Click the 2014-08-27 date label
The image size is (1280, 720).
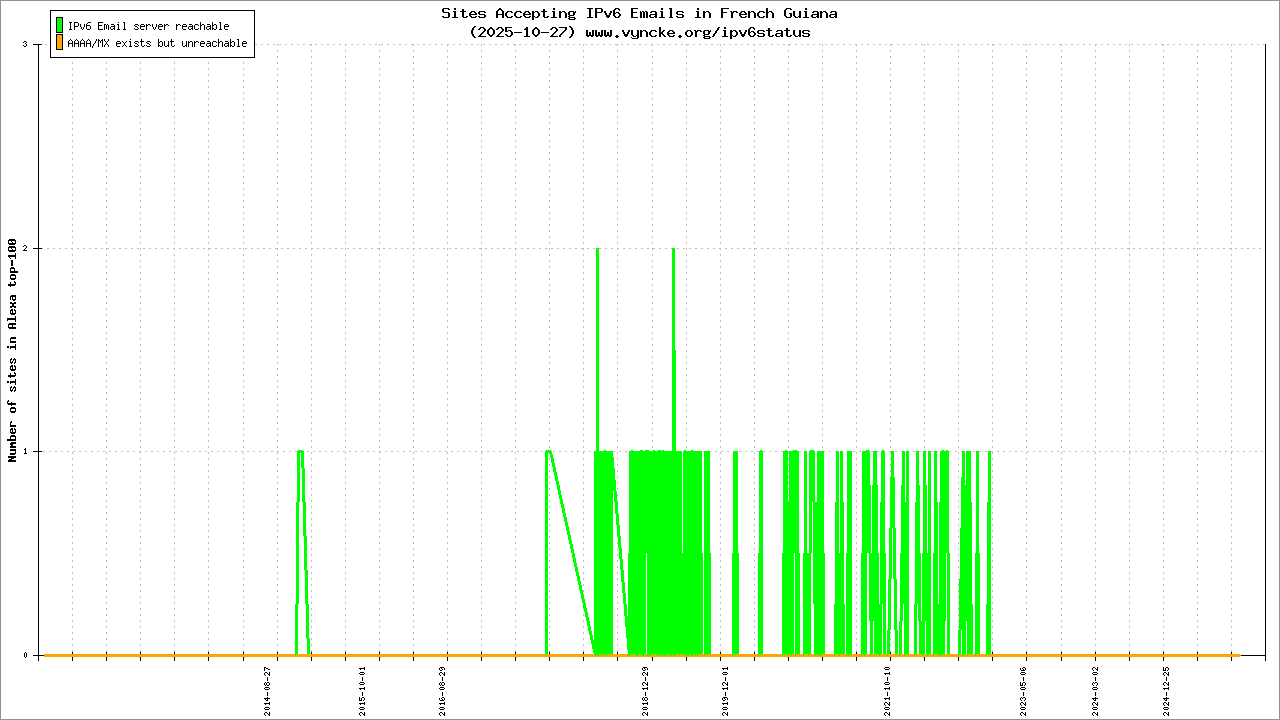[268, 691]
